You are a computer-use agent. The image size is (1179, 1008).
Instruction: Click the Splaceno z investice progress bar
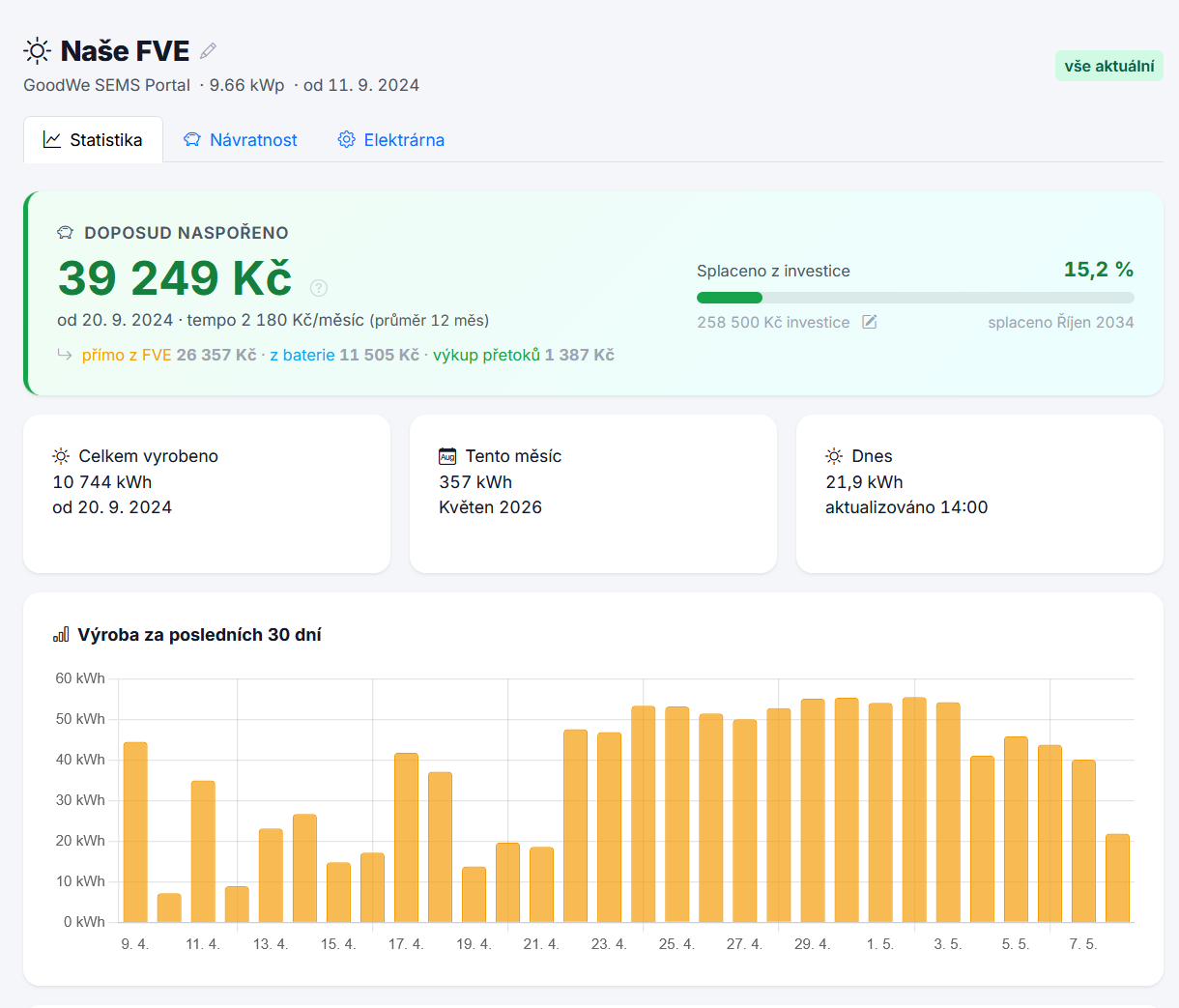pos(915,298)
